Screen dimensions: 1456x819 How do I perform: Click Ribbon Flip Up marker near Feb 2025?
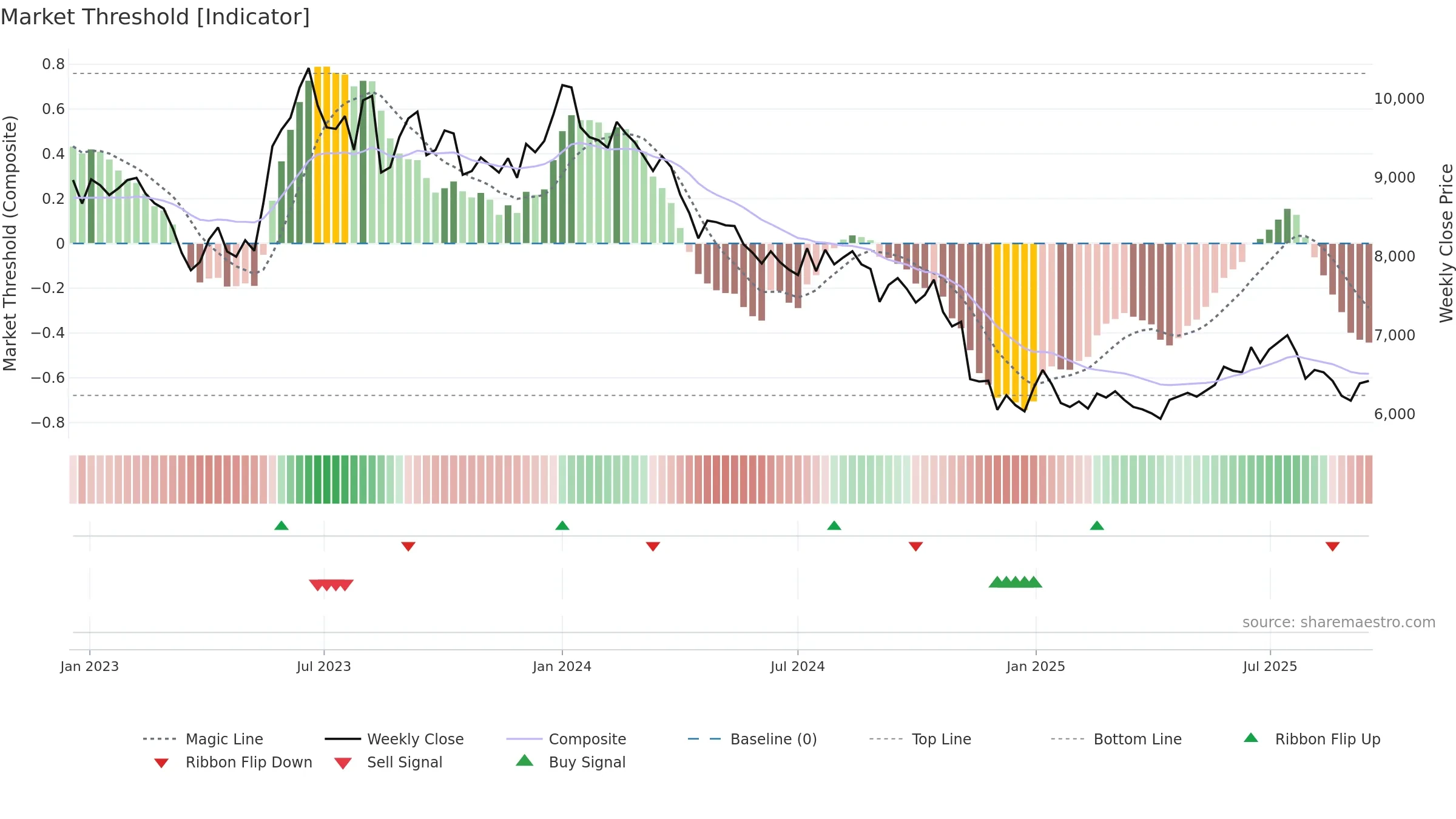(1097, 525)
